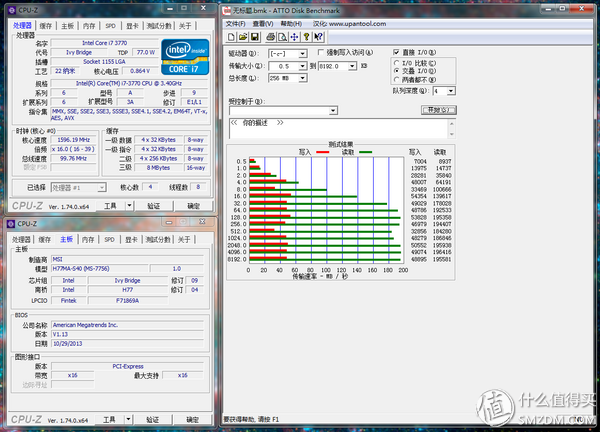Viewport: 600px width, 432px height.
Task: Click the ATTO Disk Benchmark title bar icon
Action: 227,10
